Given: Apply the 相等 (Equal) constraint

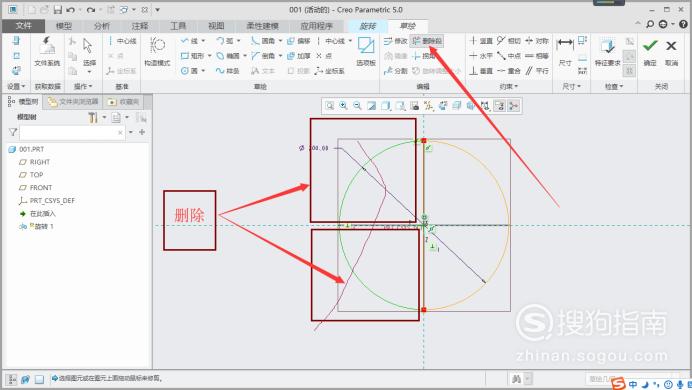Looking at the screenshot, I should point(536,56).
